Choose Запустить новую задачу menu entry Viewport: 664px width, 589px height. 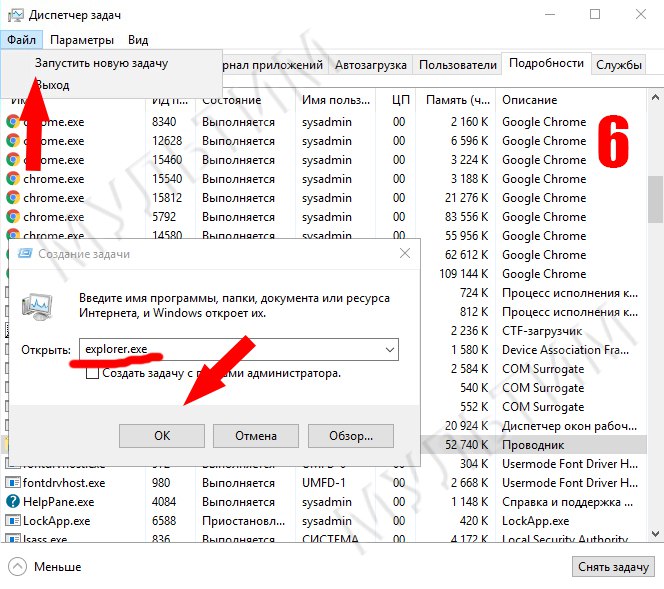click(101, 63)
